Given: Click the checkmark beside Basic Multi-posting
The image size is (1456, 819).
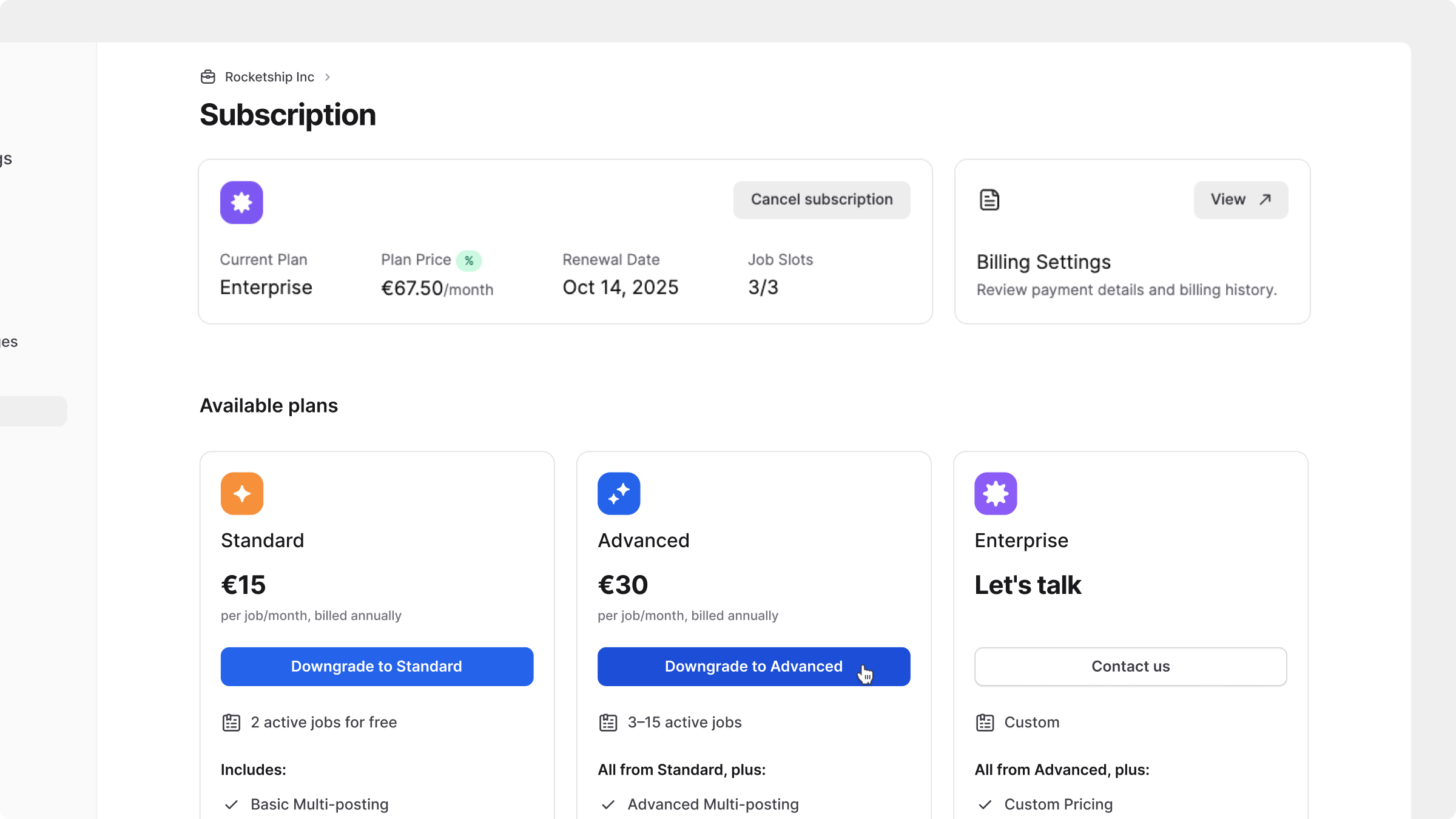Looking at the screenshot, I should point(231,805).
